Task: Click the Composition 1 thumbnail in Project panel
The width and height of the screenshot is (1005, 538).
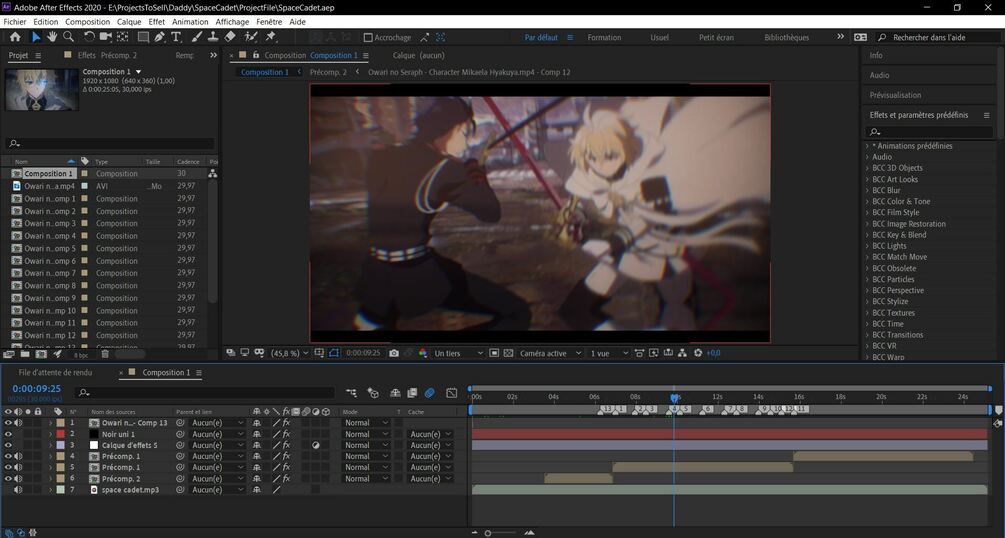Action: [x=42, y=90]
